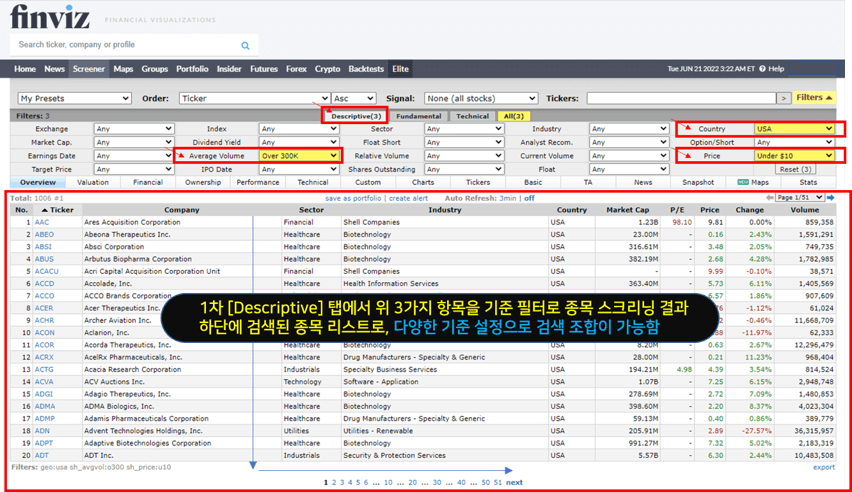Open the Market Cap. filter dropdown
The height and width of the screenshot is (492, 852).
coord(134,142)
